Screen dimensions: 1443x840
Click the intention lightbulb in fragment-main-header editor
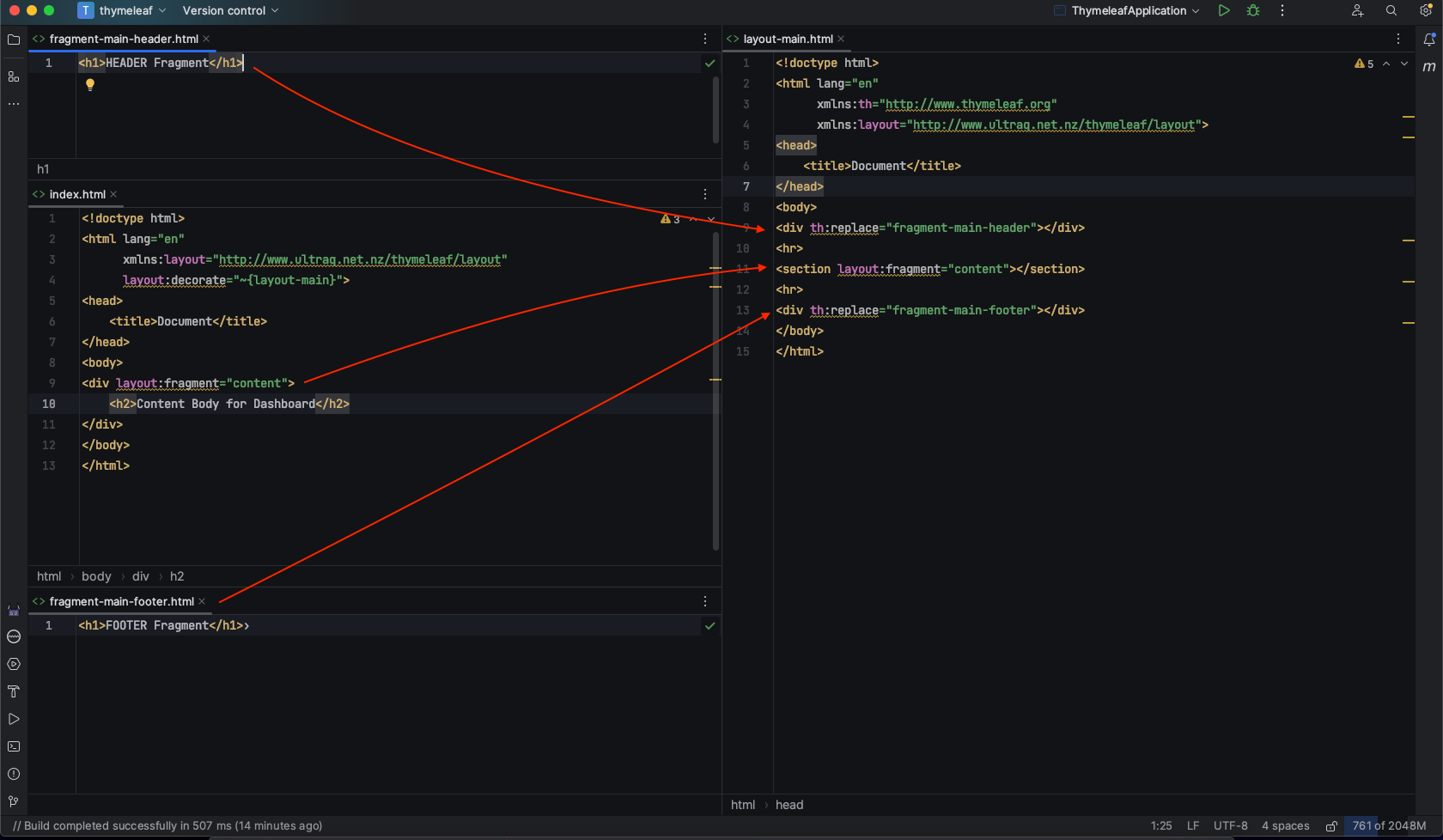point(90,84)
